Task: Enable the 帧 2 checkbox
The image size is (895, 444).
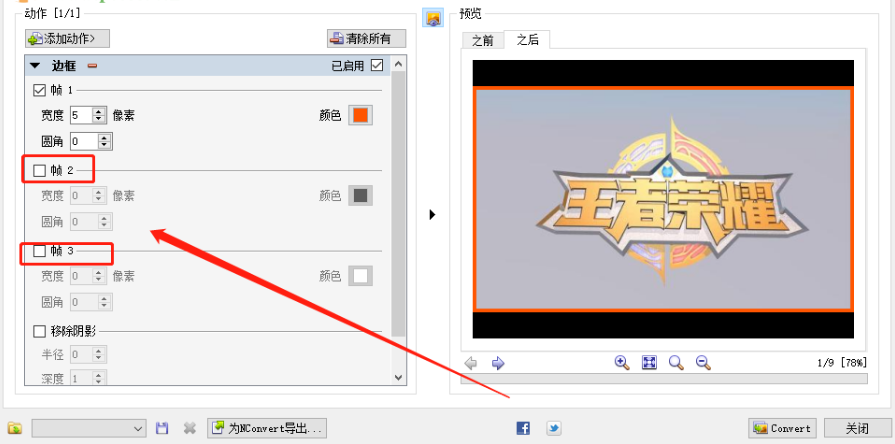Action: (40, 170)
